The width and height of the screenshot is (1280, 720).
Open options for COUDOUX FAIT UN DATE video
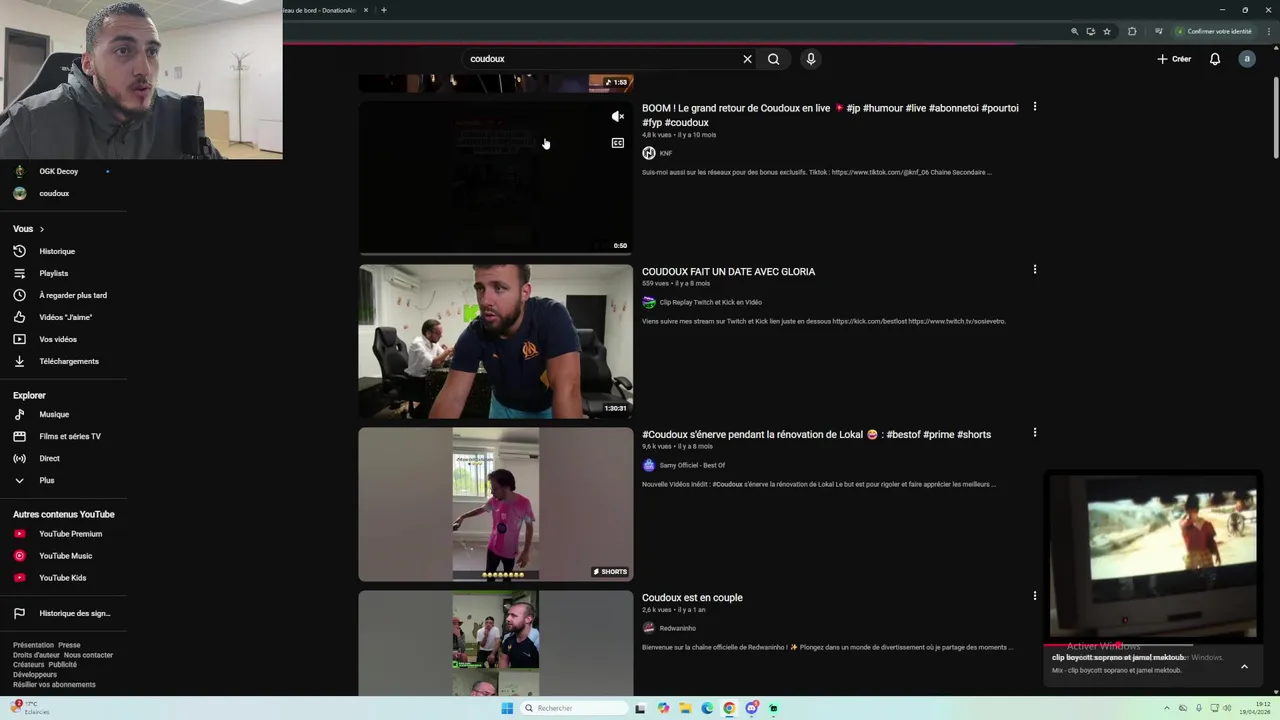[1035, 269]
